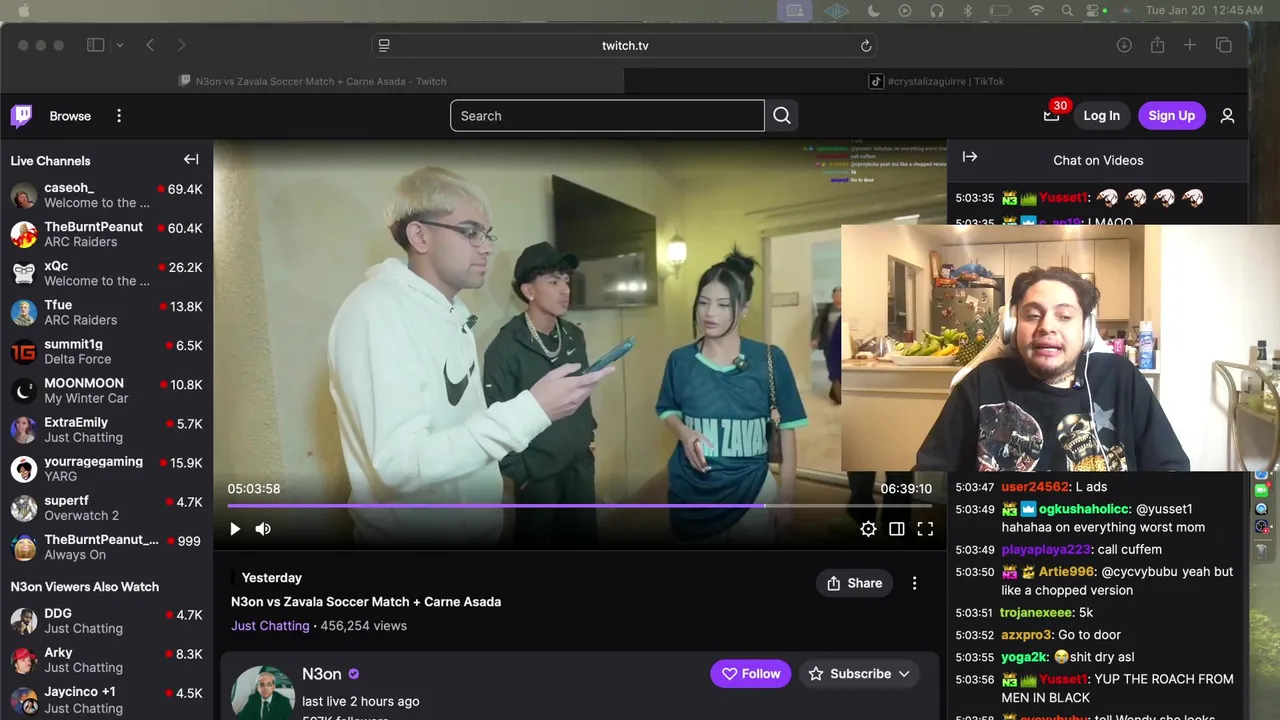This screenshot has height=720, width=1280.
Task: Open the Just Chatting category link
Action: click(270, 626)
